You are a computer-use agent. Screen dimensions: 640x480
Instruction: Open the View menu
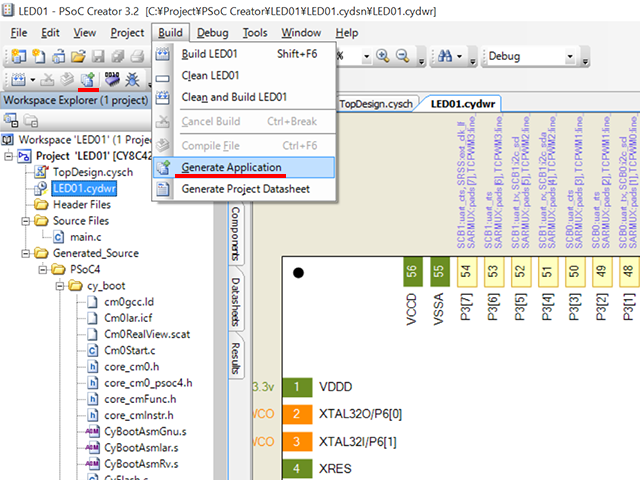tap(84, 33)
